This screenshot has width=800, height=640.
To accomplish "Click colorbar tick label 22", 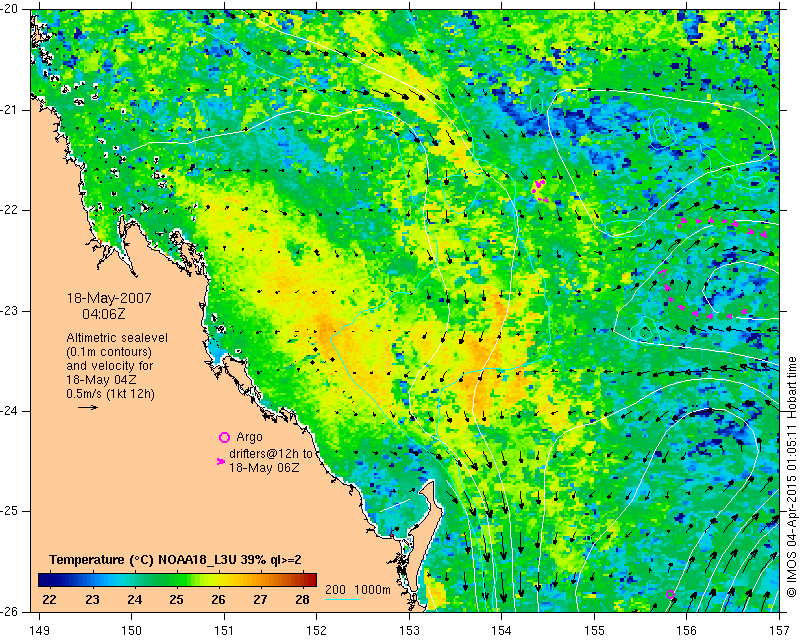I will point(49,599).
